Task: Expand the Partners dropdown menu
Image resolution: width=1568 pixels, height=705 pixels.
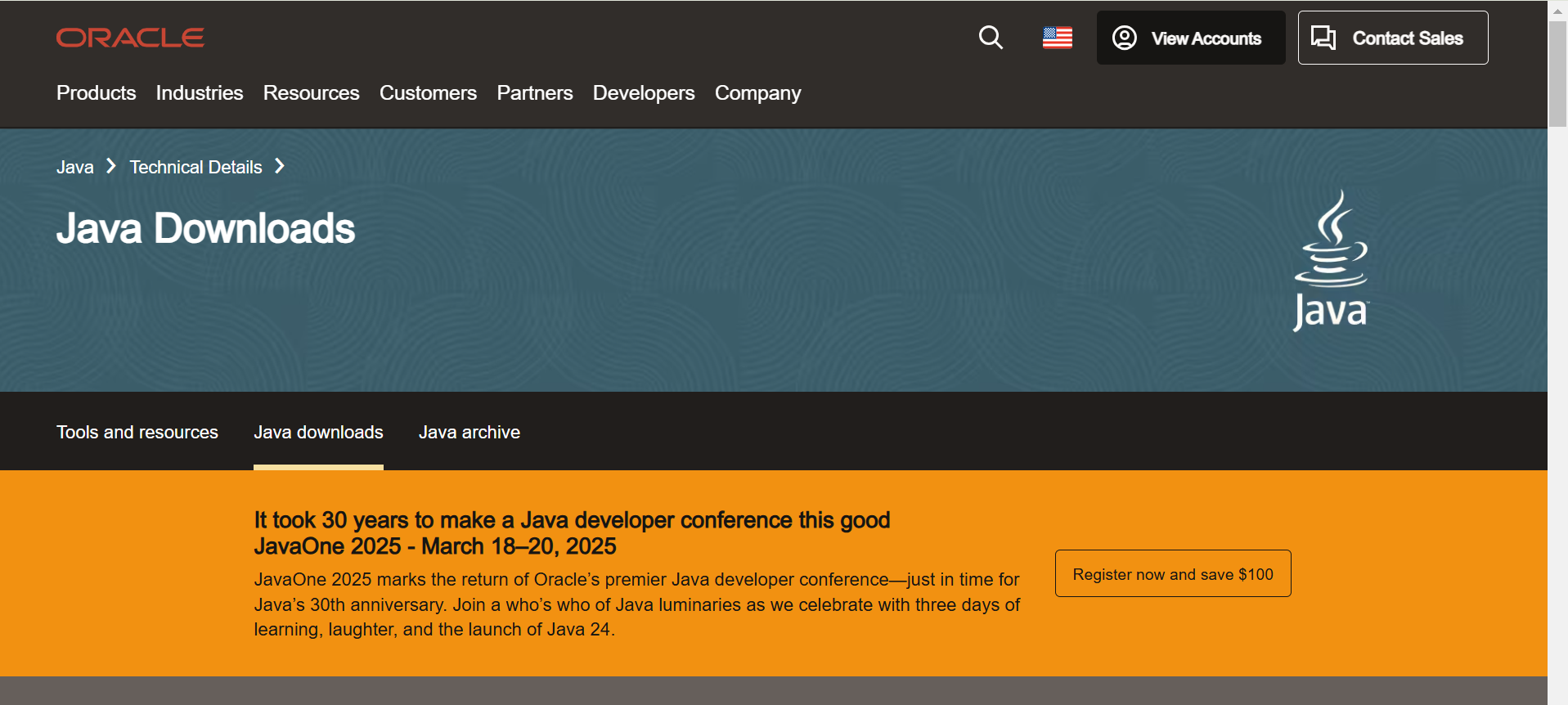Action: click(535, 93)
